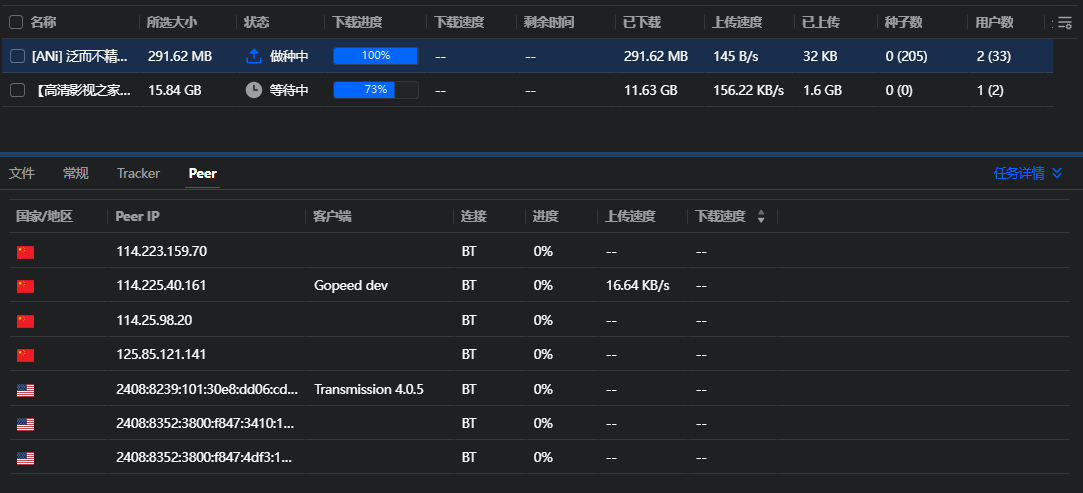Click peer upload speed 16.64 KB/s
1083x493 pixels.
(638, 285)
